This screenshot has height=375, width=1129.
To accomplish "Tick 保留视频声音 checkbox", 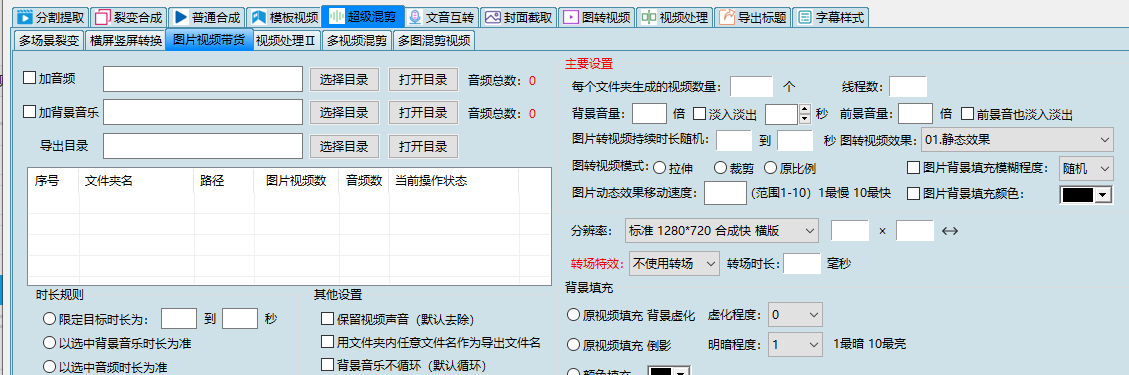I will pos(328,318).
